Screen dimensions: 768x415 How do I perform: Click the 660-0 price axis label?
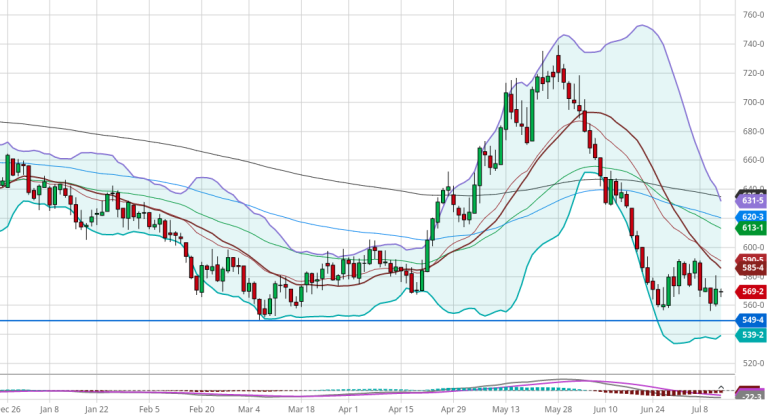pyautogui.click(x=752, y=160)
